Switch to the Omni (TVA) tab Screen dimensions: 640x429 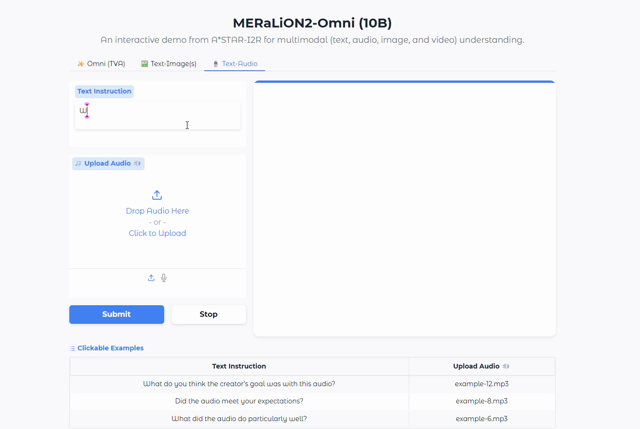(x=101, y=64)
